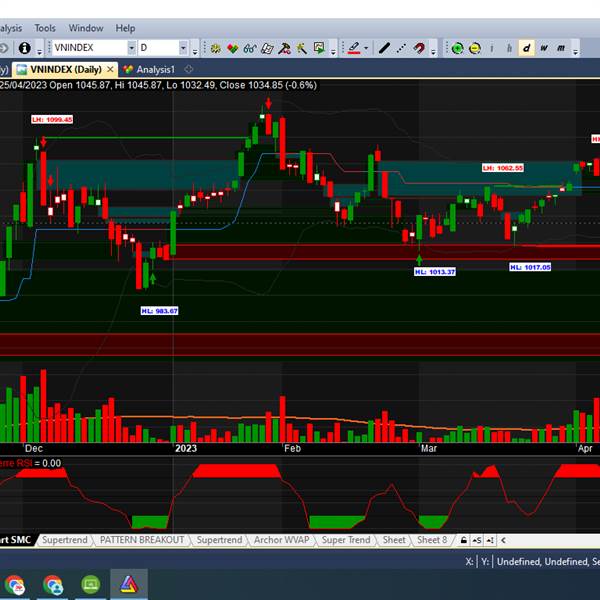Click inside the D interval combo field
This screenshot has width=600, height=600.
click(x=158, y=48)
